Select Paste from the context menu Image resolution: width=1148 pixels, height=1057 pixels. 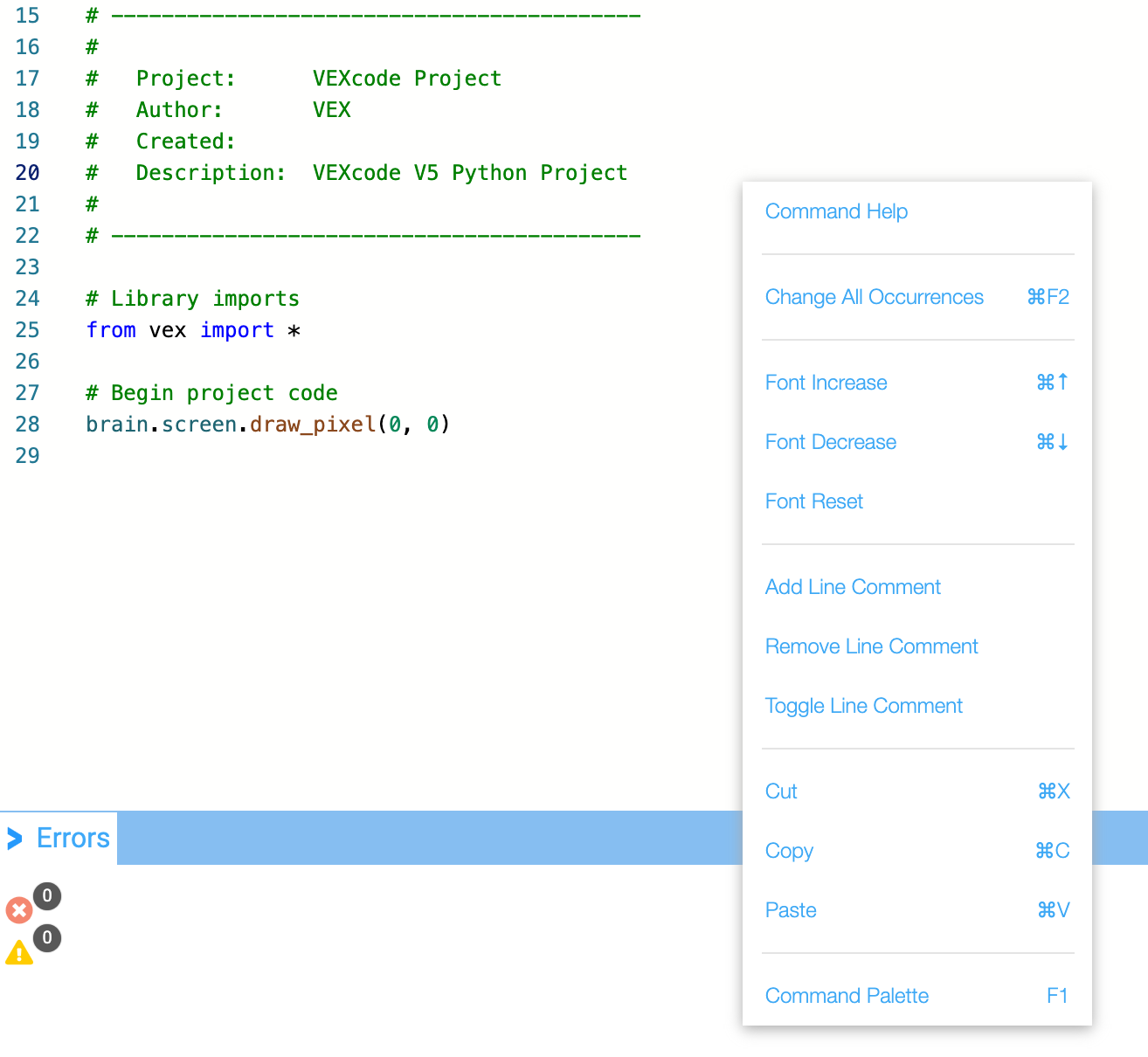(x=790, y=910)
